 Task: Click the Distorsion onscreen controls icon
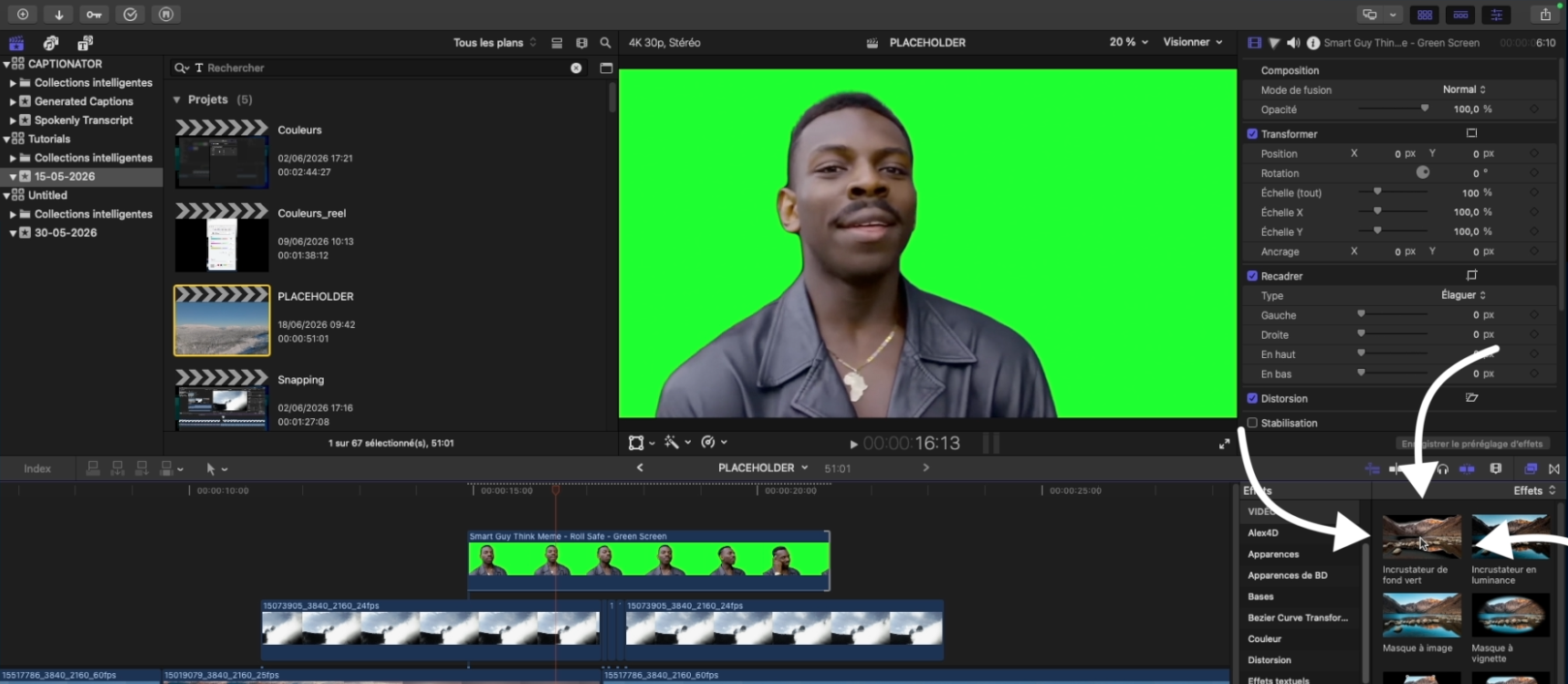1471,397
